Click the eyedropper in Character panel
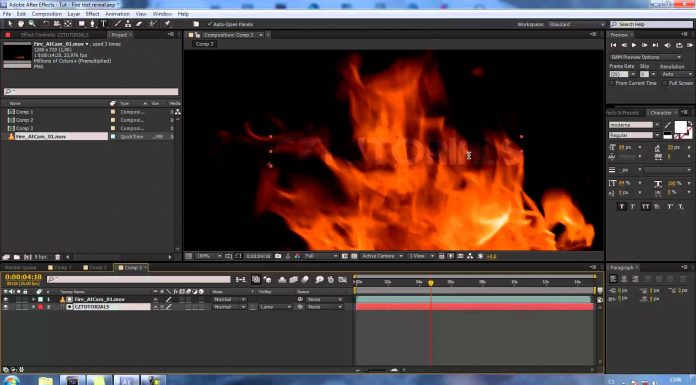The image size is (696, 385). [669, 126]
